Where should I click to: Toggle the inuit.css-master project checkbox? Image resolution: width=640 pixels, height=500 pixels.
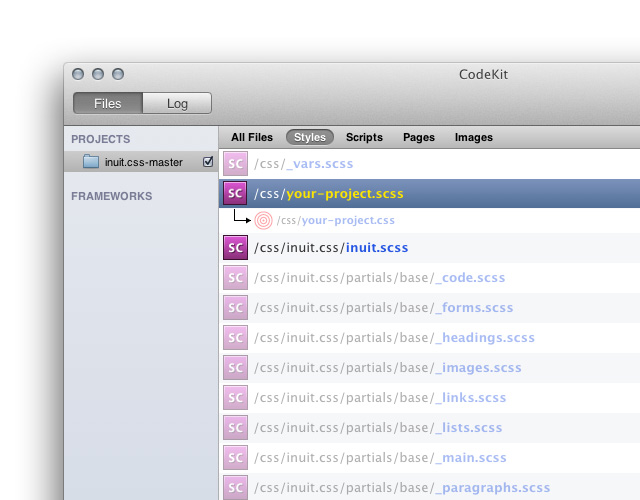(x=208, y=162)
